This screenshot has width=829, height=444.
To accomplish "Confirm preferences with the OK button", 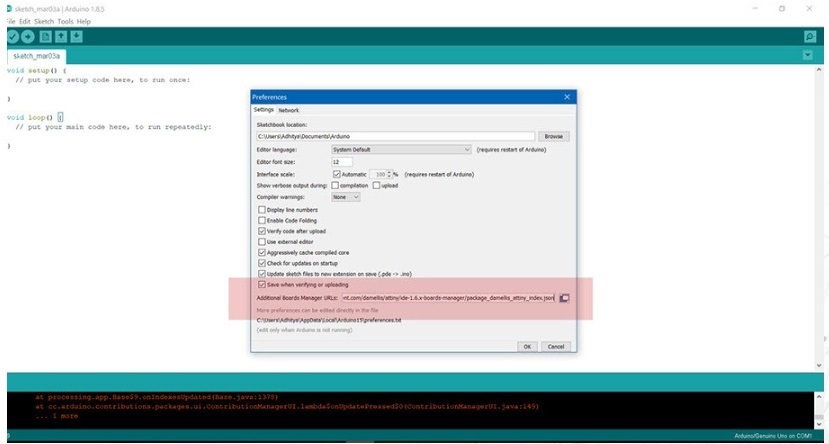I will coord(527,347).
